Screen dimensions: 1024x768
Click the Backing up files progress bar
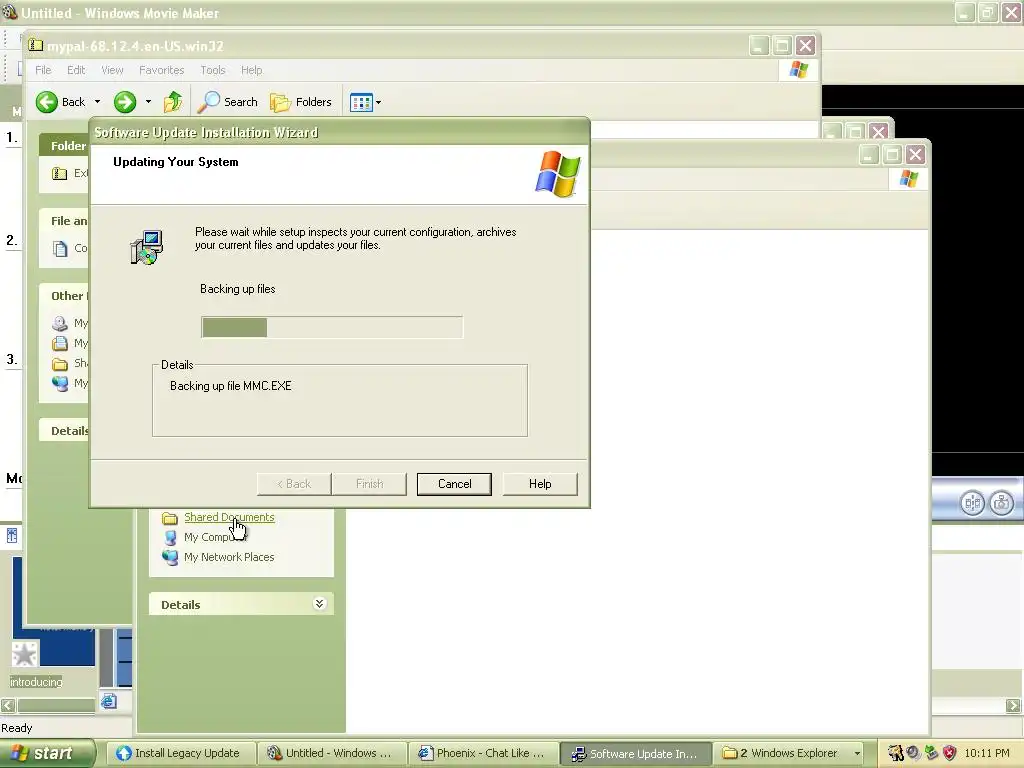coord(332,327)
